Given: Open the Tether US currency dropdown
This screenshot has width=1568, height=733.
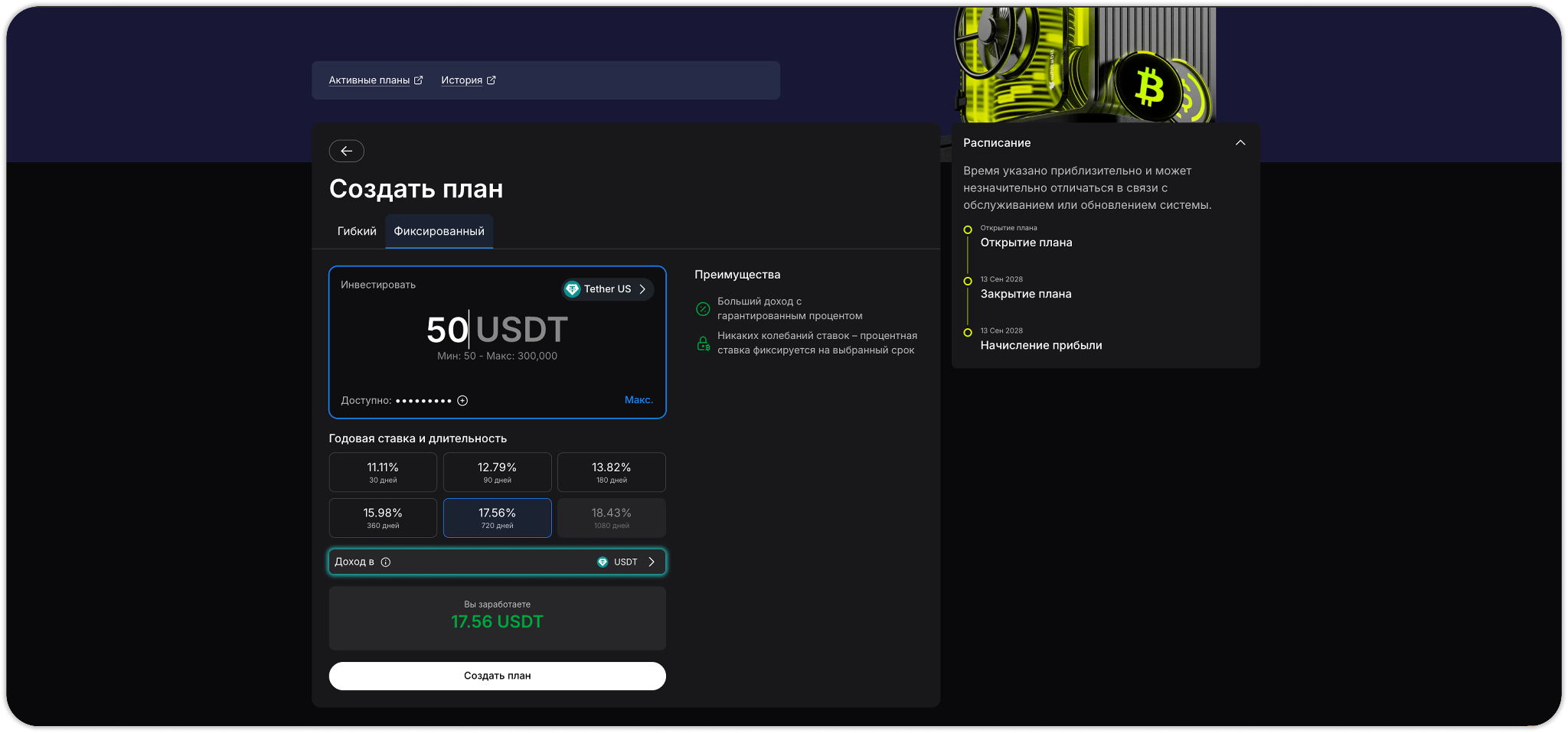Looking at the screenshot, I should (608, 289).
